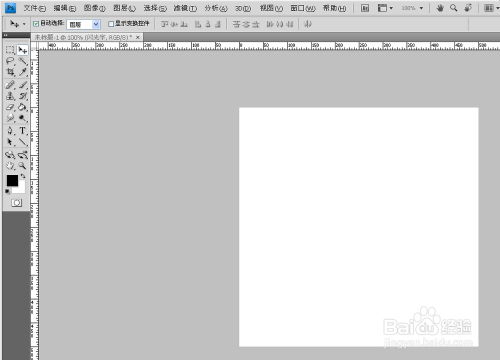
Task: Select the Magic Wand tool
Action: coord(23,61)
